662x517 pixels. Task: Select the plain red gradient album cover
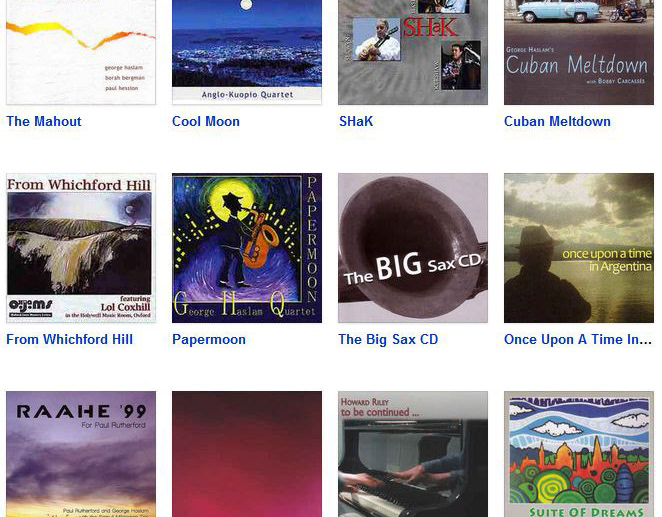click(247, 454)
